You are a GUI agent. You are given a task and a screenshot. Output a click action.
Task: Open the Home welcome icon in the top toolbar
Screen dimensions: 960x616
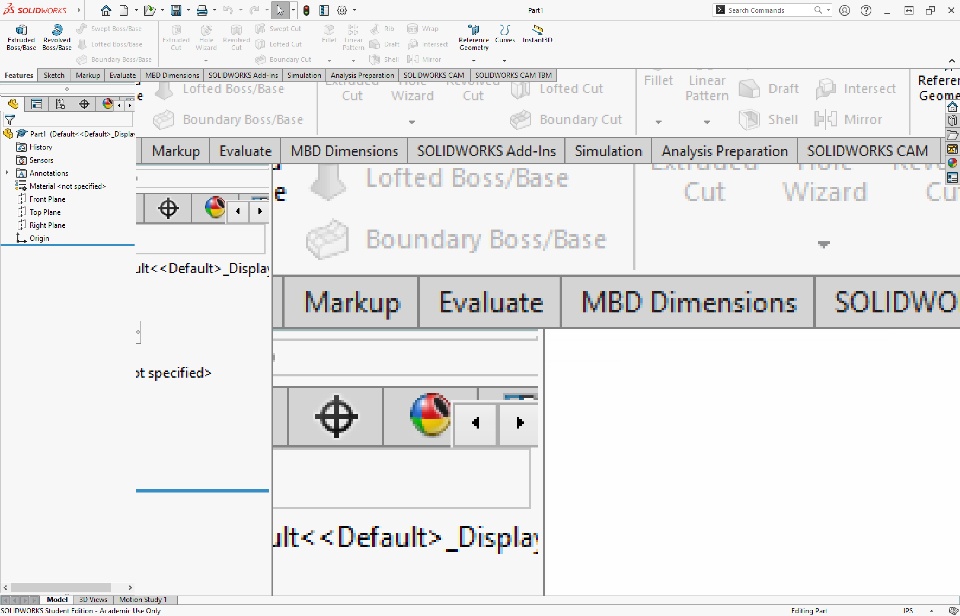click(106, 10)
